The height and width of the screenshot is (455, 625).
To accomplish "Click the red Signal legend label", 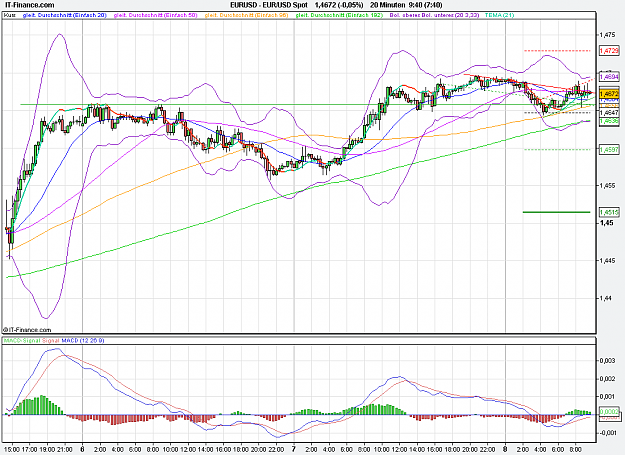I will click(50, 340).
